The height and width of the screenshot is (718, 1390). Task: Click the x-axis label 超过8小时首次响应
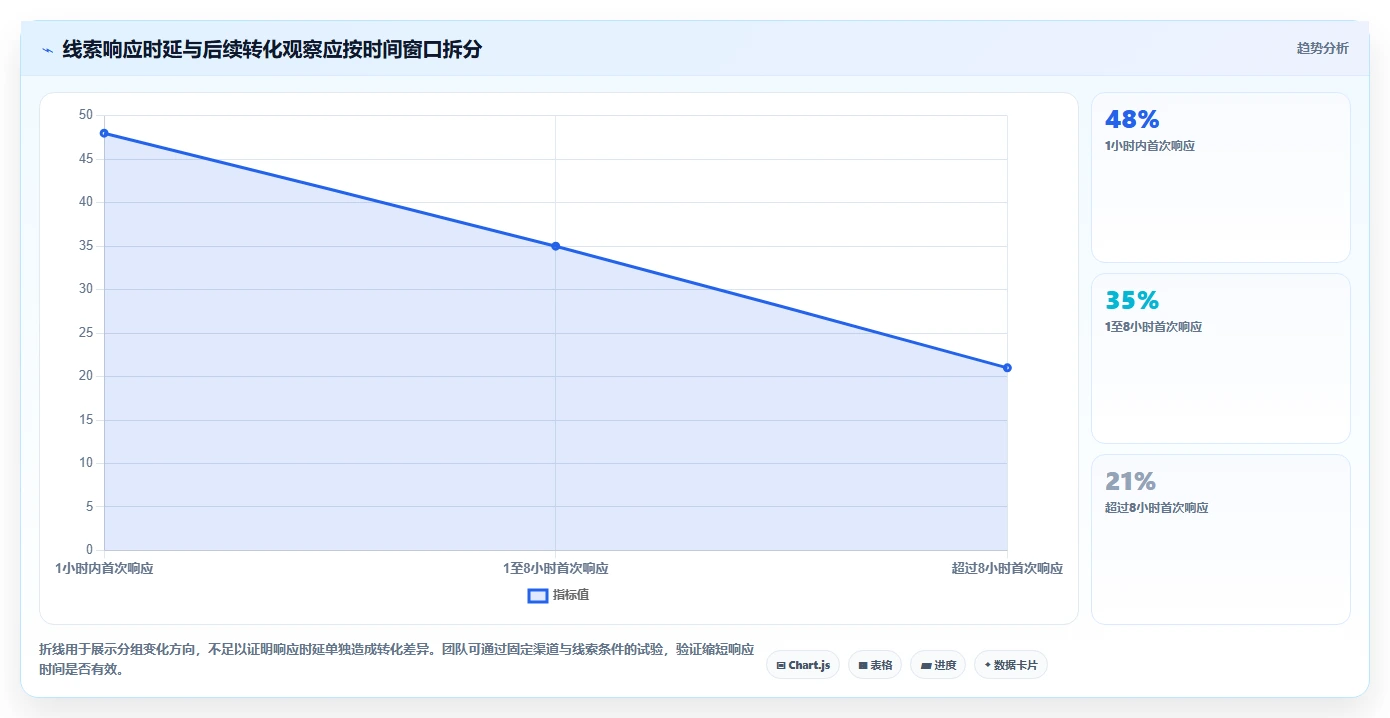[1007, 568]
